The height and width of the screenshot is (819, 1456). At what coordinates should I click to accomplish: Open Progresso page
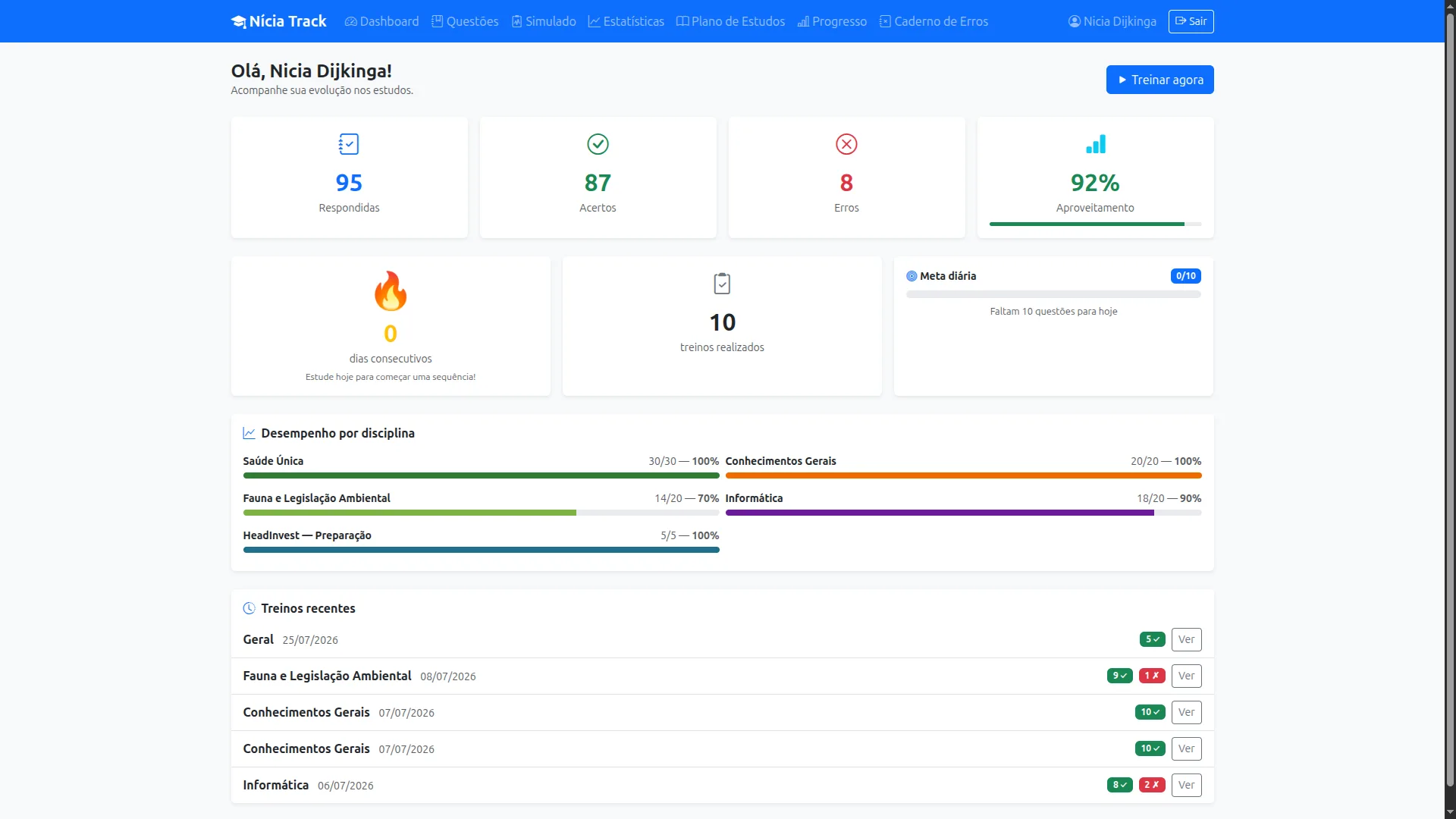pyautogui.click(x=832, y=21)
